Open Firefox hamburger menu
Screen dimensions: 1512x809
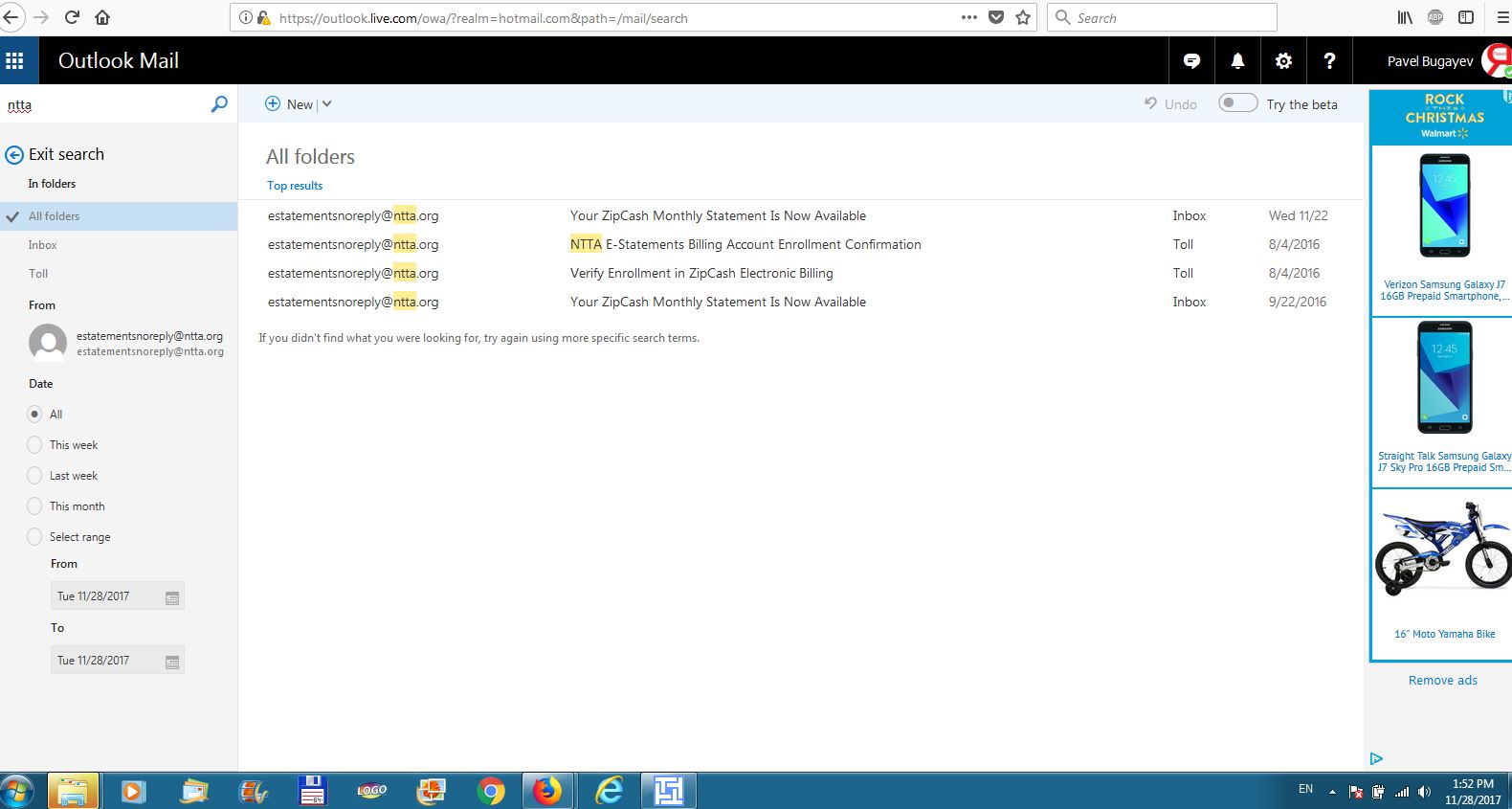click(1502, 17)
